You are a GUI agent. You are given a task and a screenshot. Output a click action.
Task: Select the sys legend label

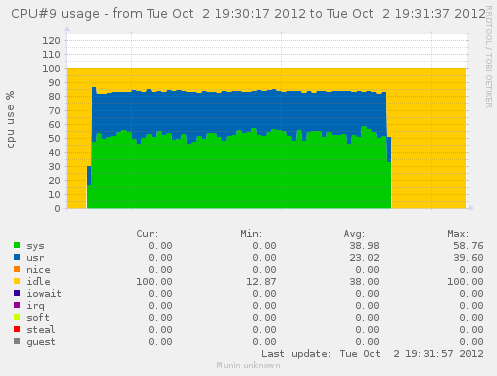[35, 246]
